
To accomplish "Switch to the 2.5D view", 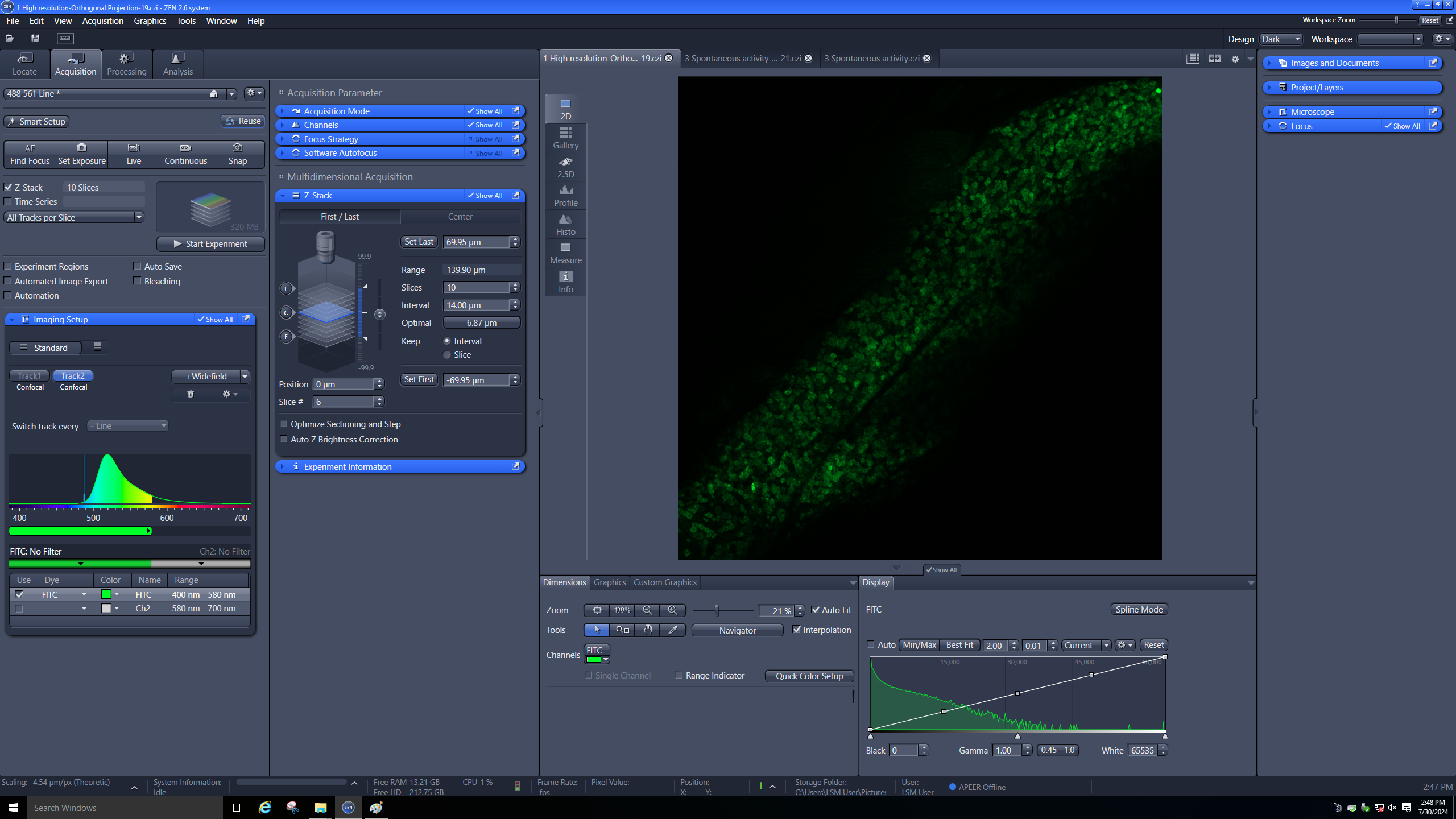I will (565, 167).
